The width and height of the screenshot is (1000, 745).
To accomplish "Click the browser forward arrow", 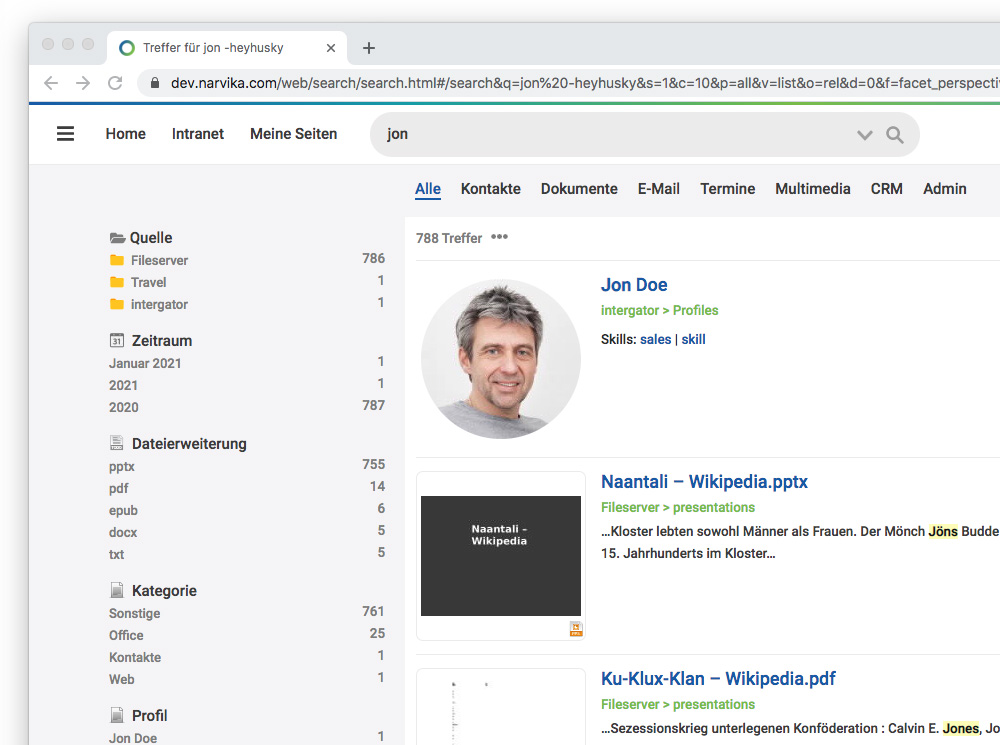I will (83, 83).
